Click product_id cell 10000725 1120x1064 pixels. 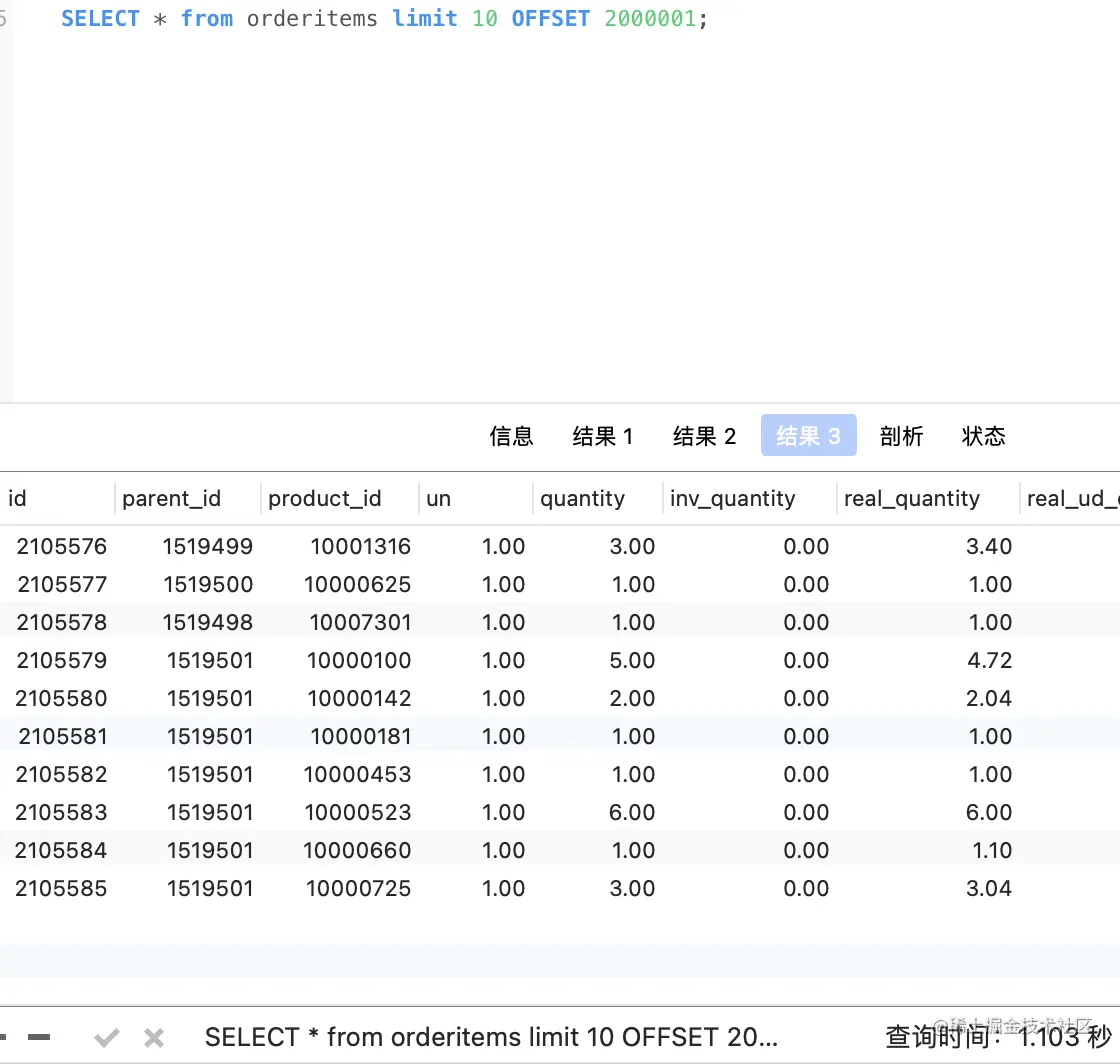coord(358,888)
